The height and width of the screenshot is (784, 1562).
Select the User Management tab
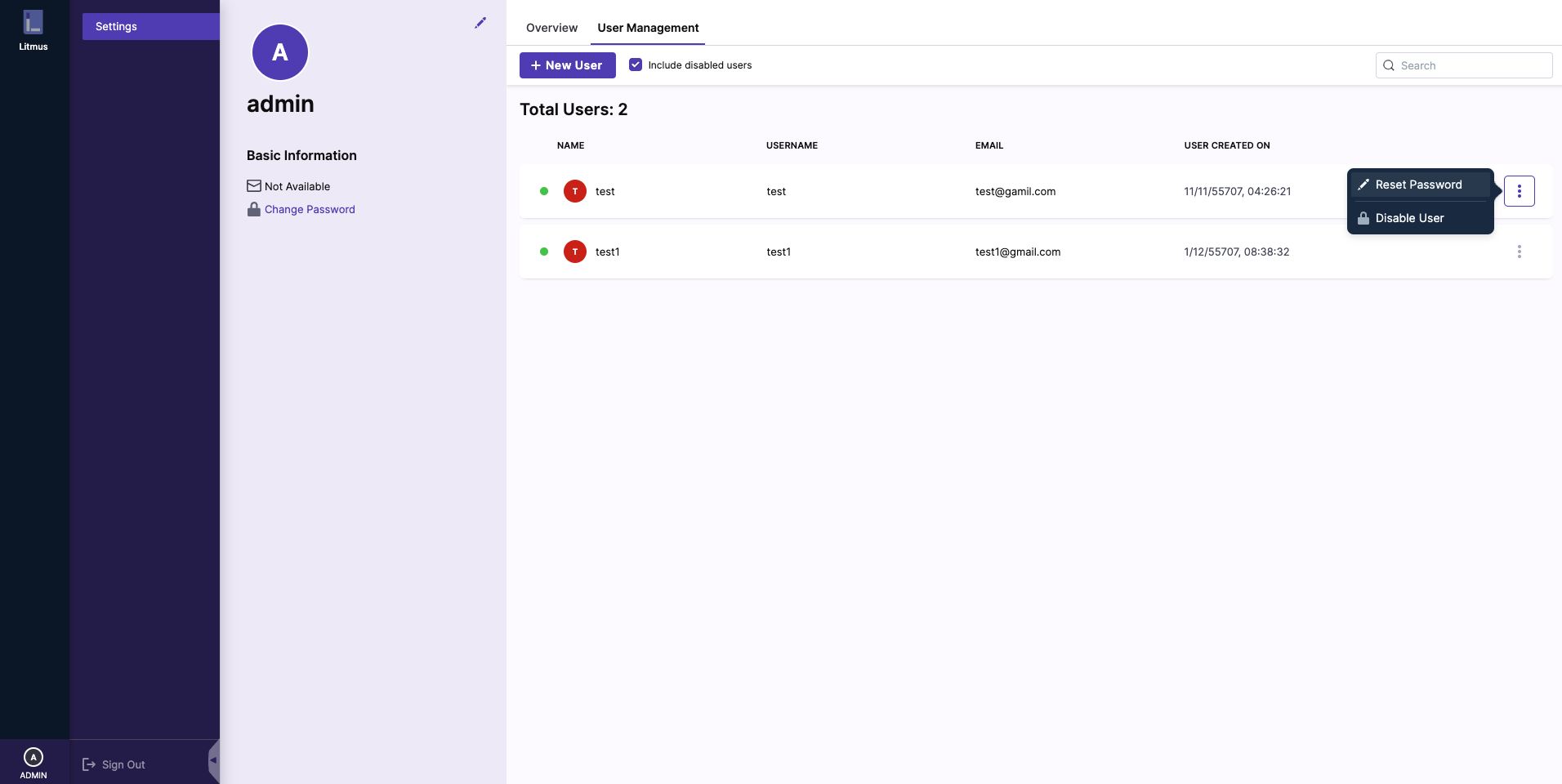648,28
